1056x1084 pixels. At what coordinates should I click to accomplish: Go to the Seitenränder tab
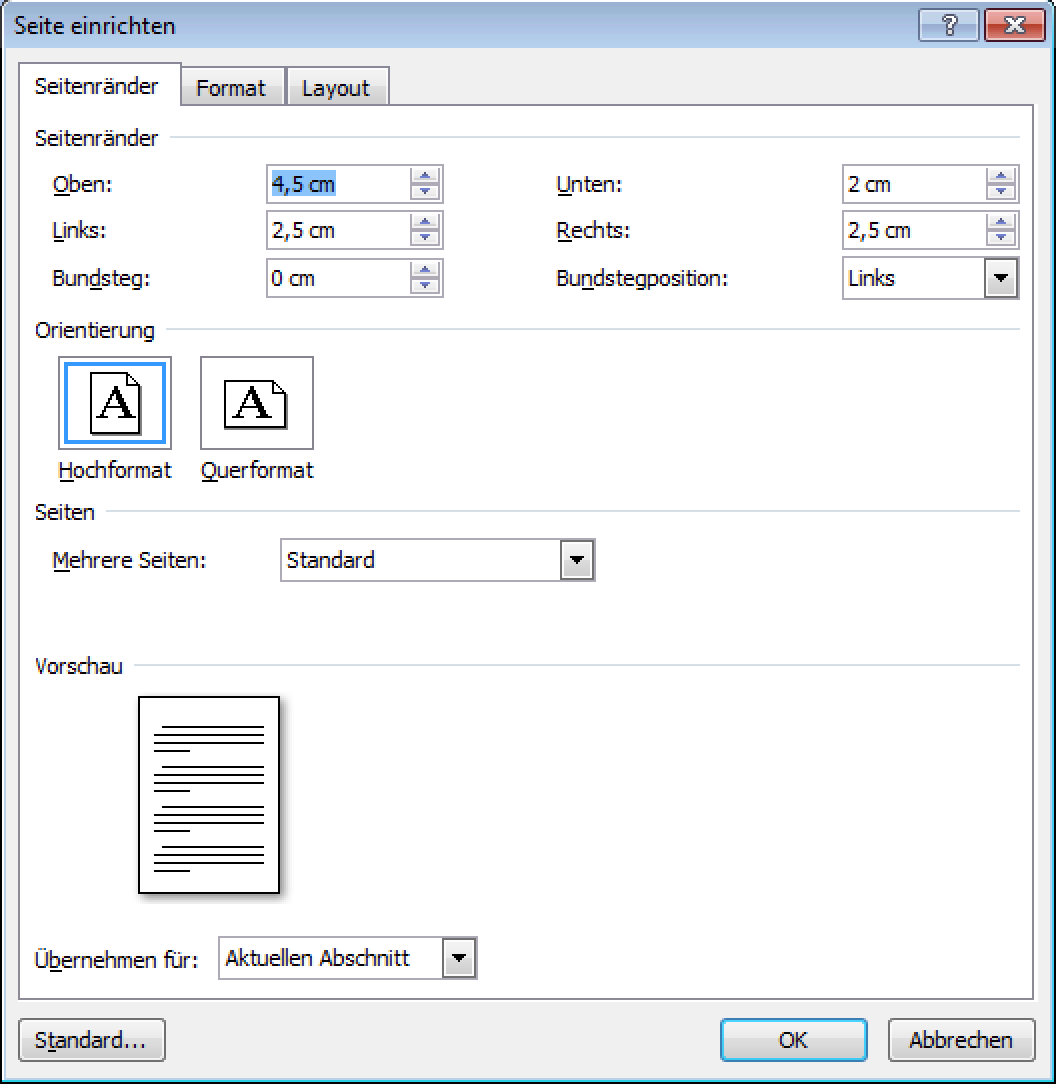(x=97, y=86)
